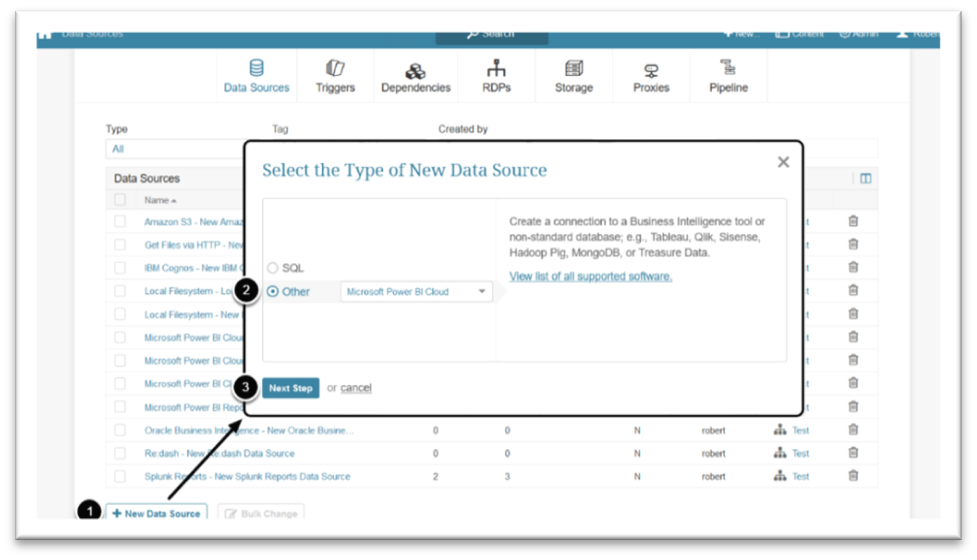Open the Triggers section icon
The width and height of the screenshot is (977, 560).
click(x=335, y=68)
